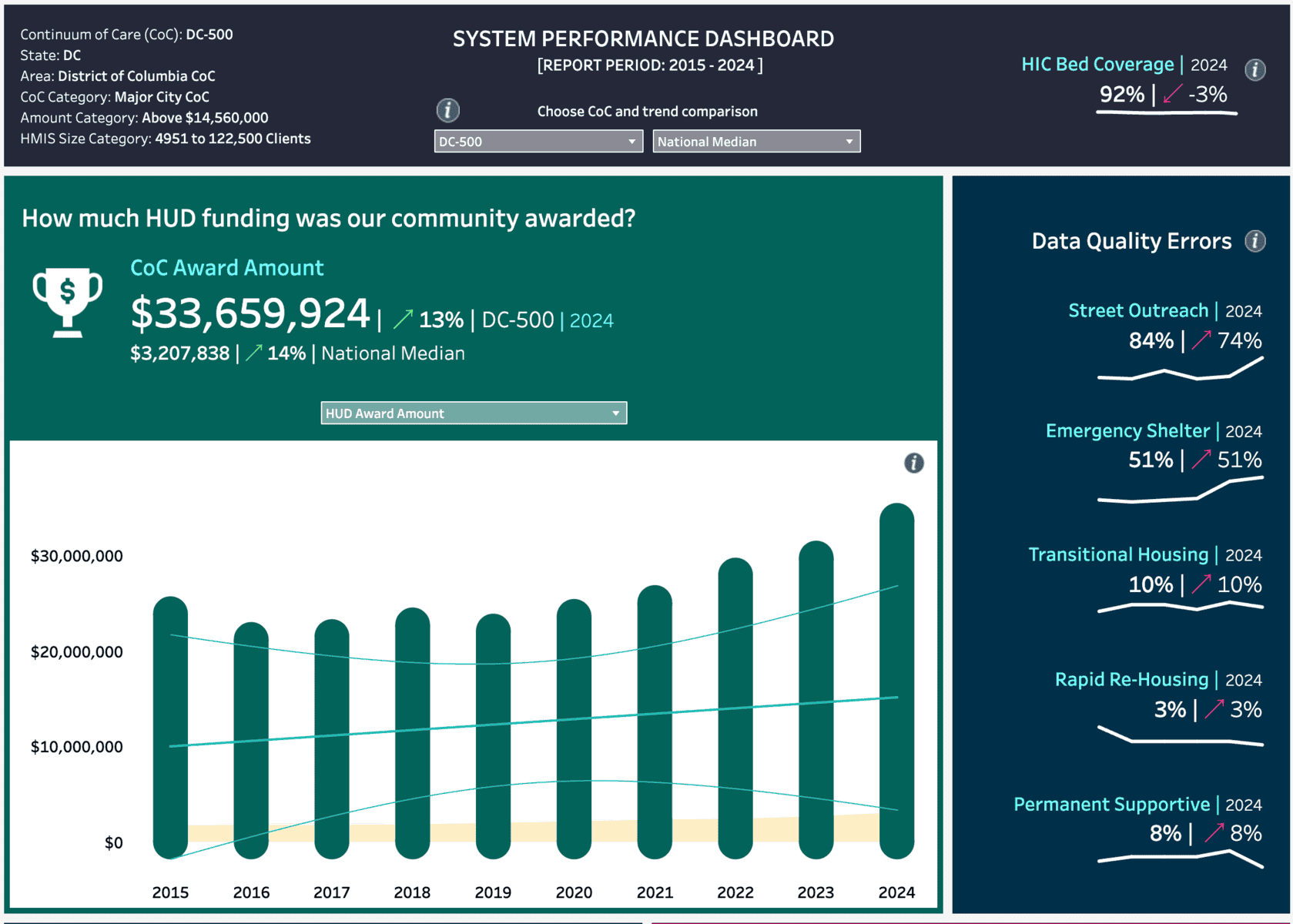Click the info icon left of CoC chooser
1293x924 pixels.
tap(448, 110)
